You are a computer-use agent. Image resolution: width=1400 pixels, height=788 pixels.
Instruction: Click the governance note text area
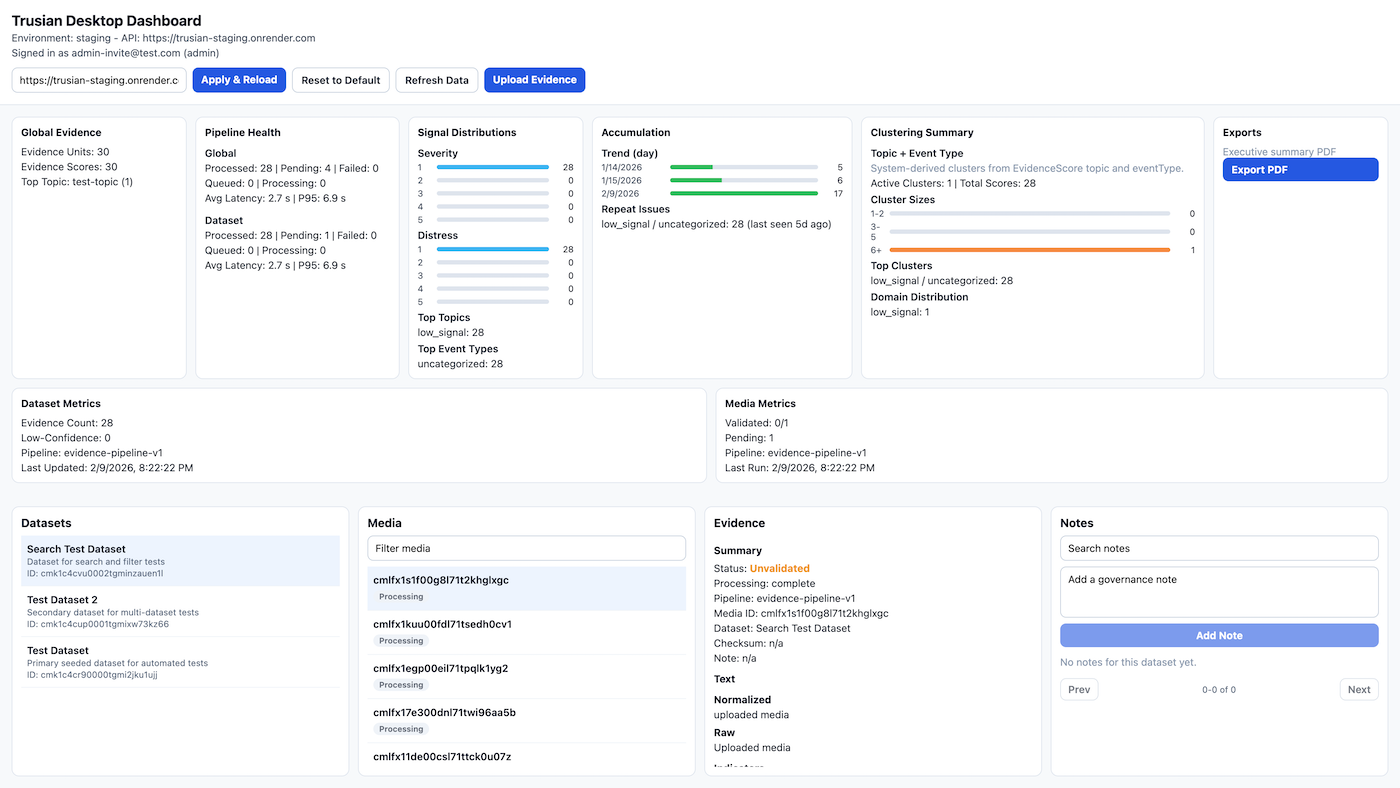1219,593
